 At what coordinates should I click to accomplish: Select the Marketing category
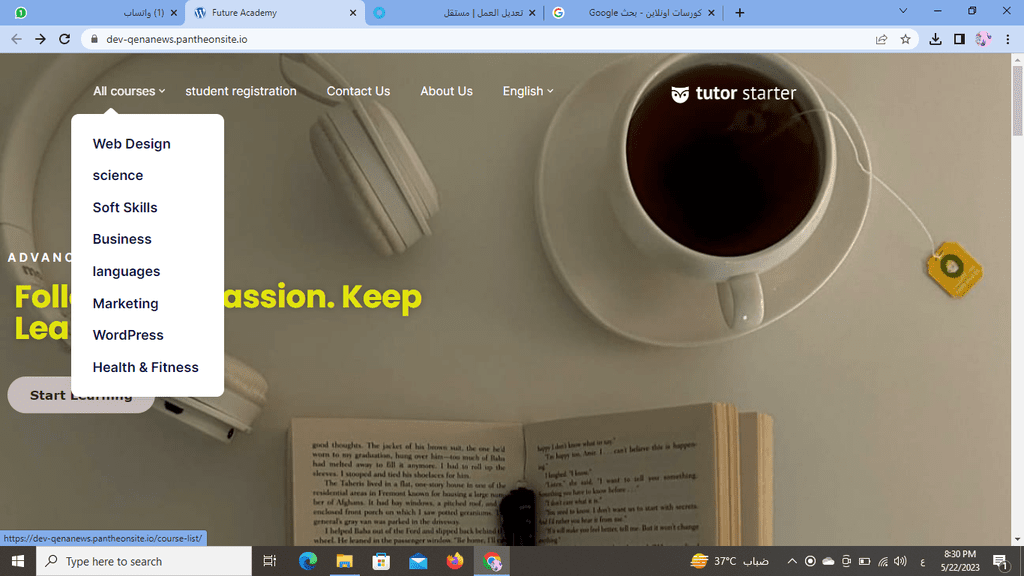pos(125,303)
